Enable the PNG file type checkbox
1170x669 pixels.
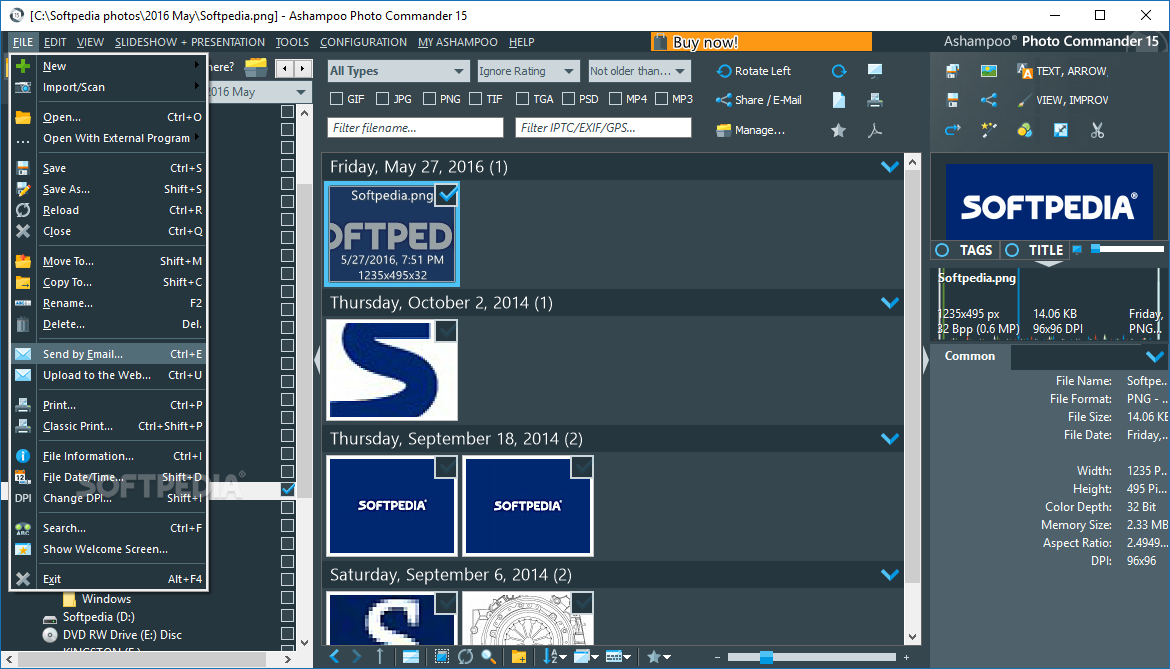pos(429,98)
